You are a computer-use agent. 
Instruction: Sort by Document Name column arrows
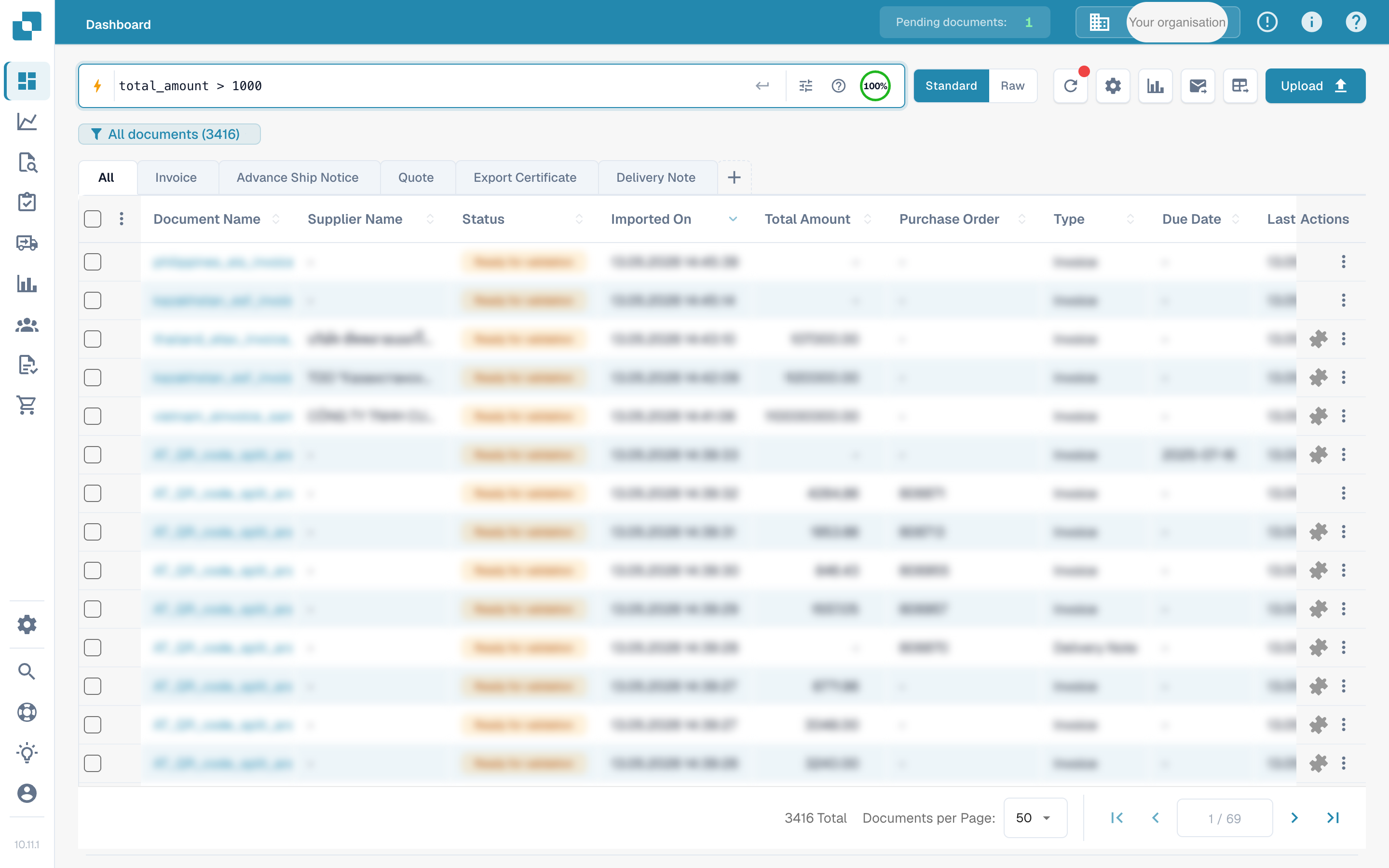(276, 219)
